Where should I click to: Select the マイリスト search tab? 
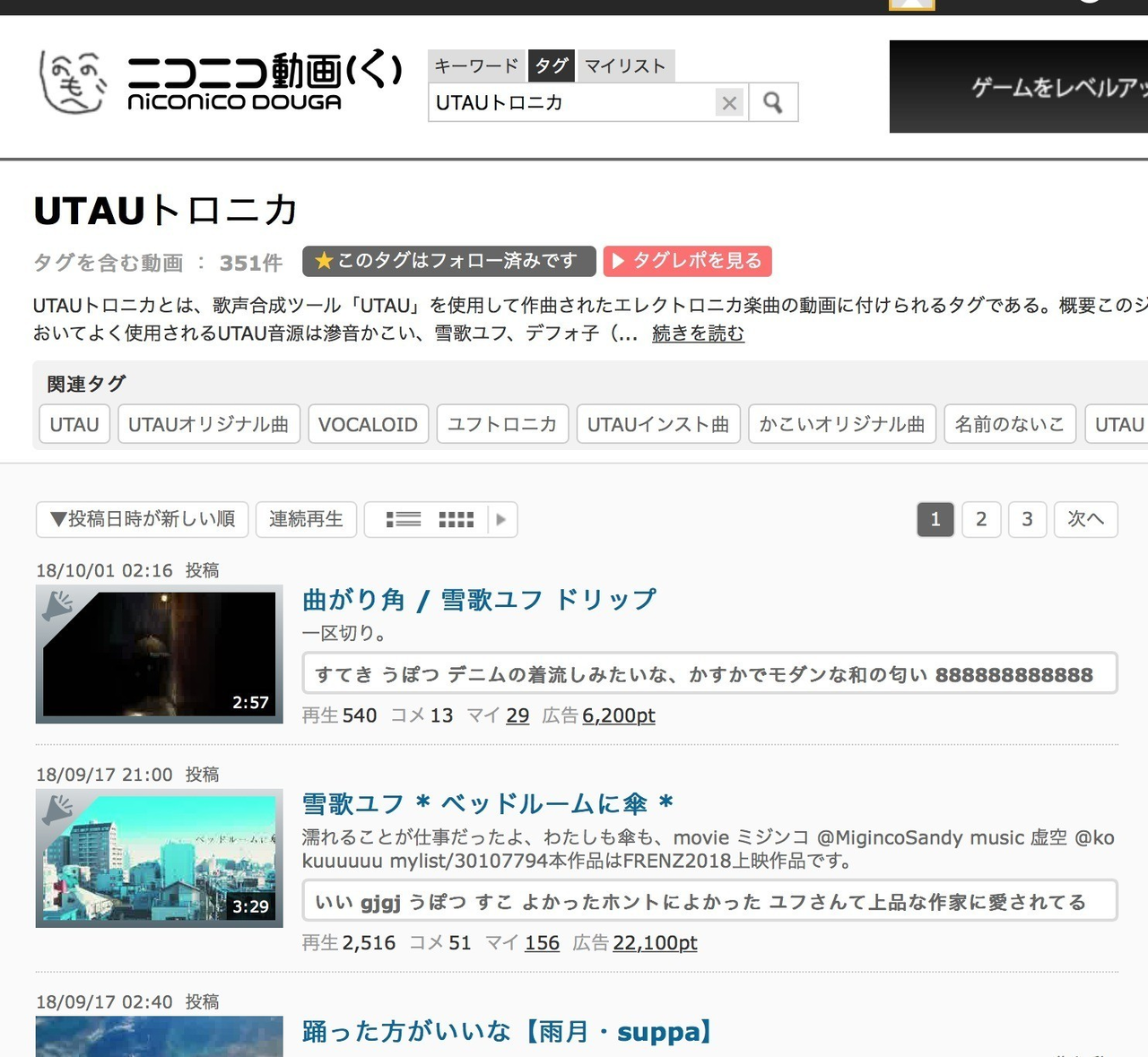625,65
